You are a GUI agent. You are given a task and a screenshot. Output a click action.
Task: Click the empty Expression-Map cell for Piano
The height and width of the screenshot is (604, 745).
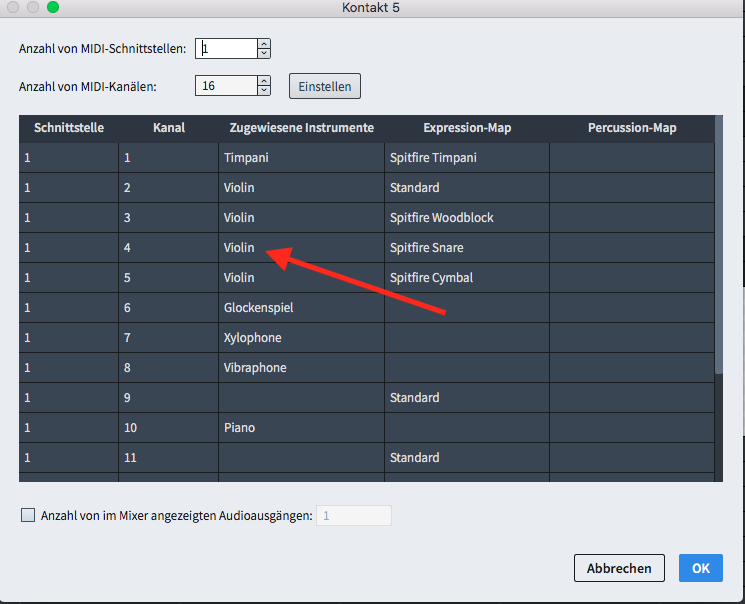(x=467, y=427)
